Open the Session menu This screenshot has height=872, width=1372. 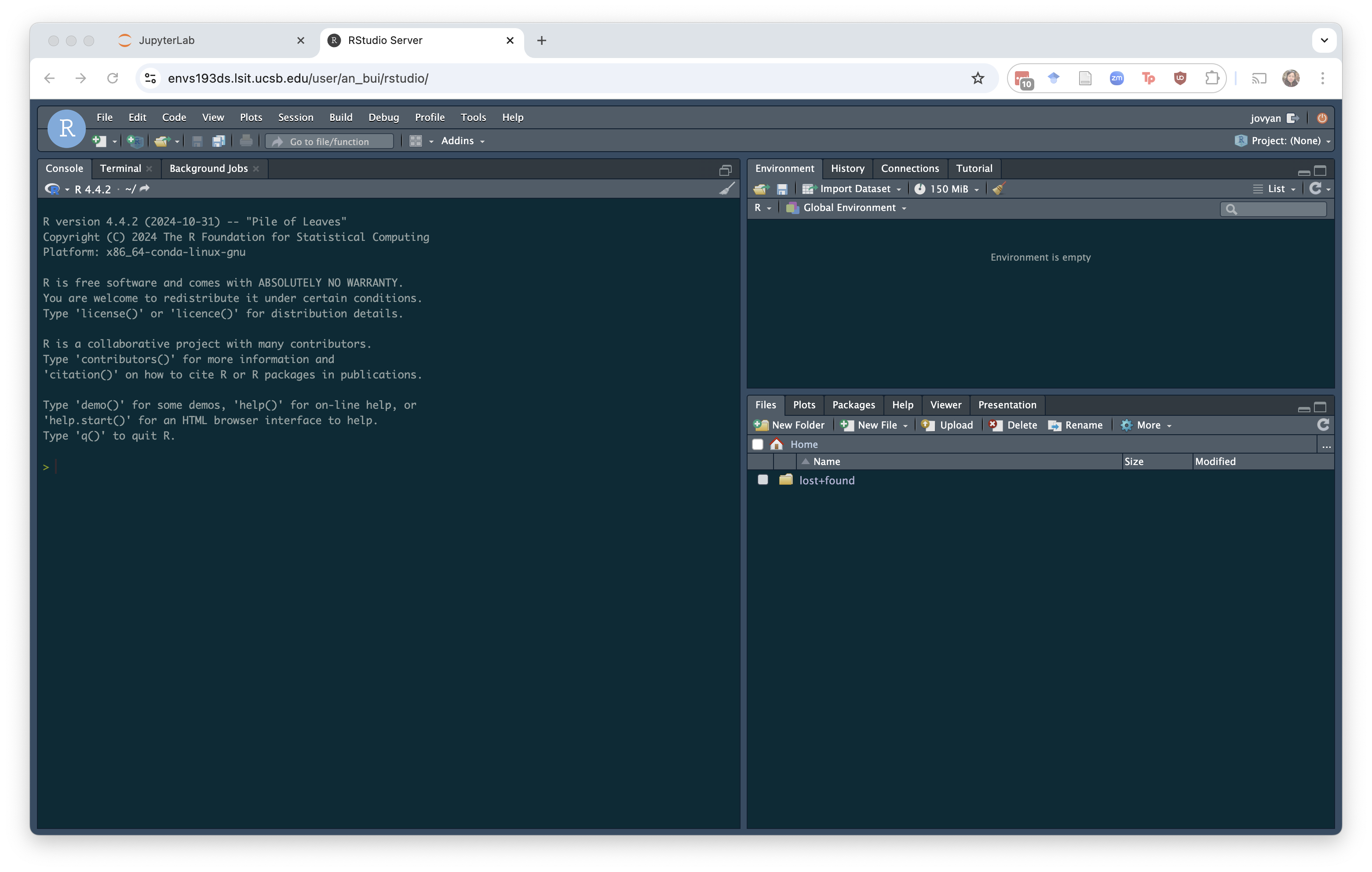click(295, 117)
